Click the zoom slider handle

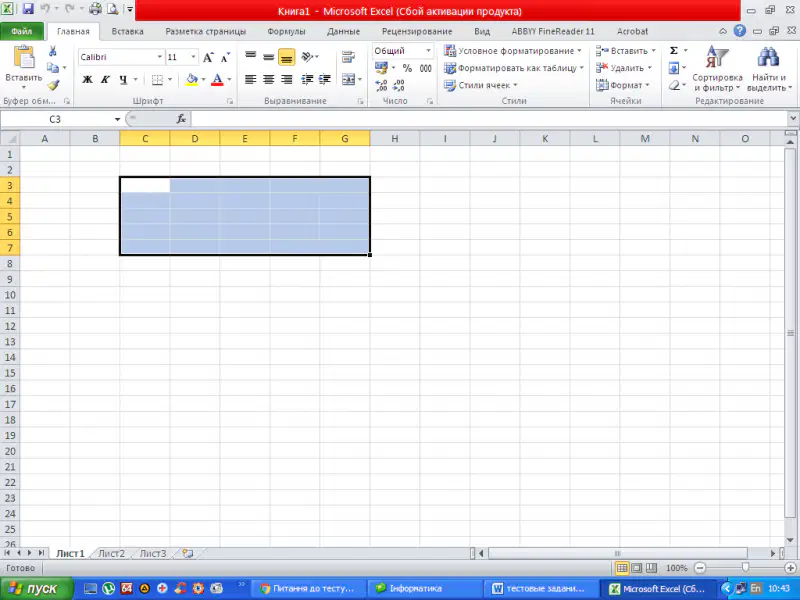(745, 568)
